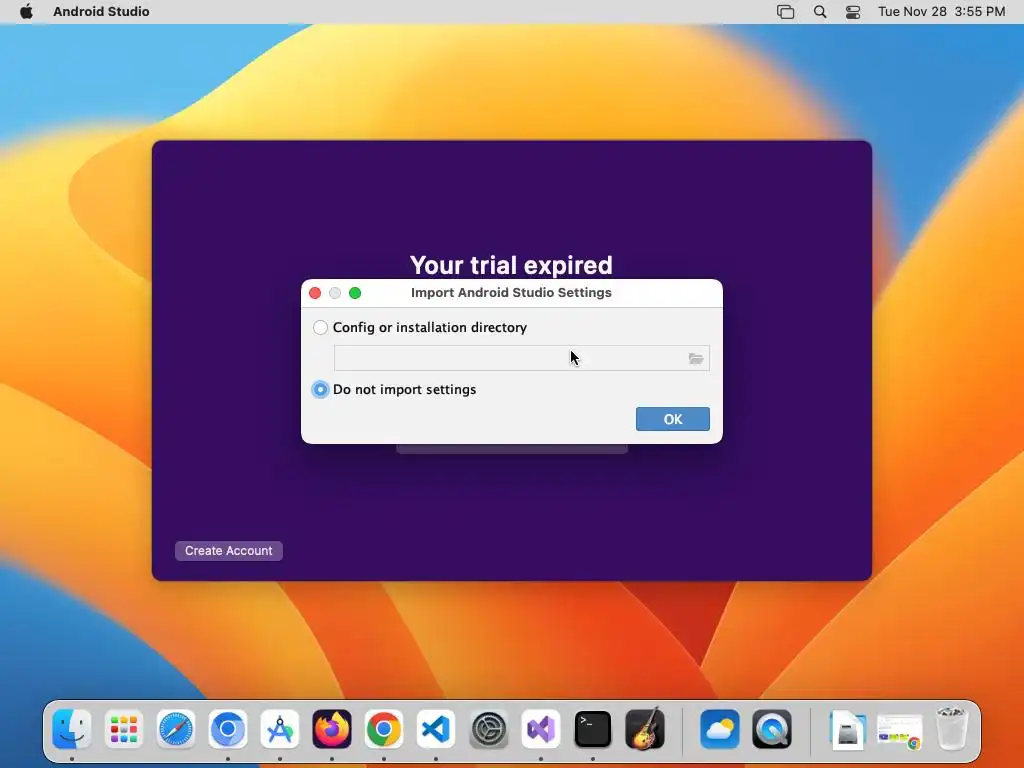Open the Android Studio menu in the menu bar

tap(101, 12)
